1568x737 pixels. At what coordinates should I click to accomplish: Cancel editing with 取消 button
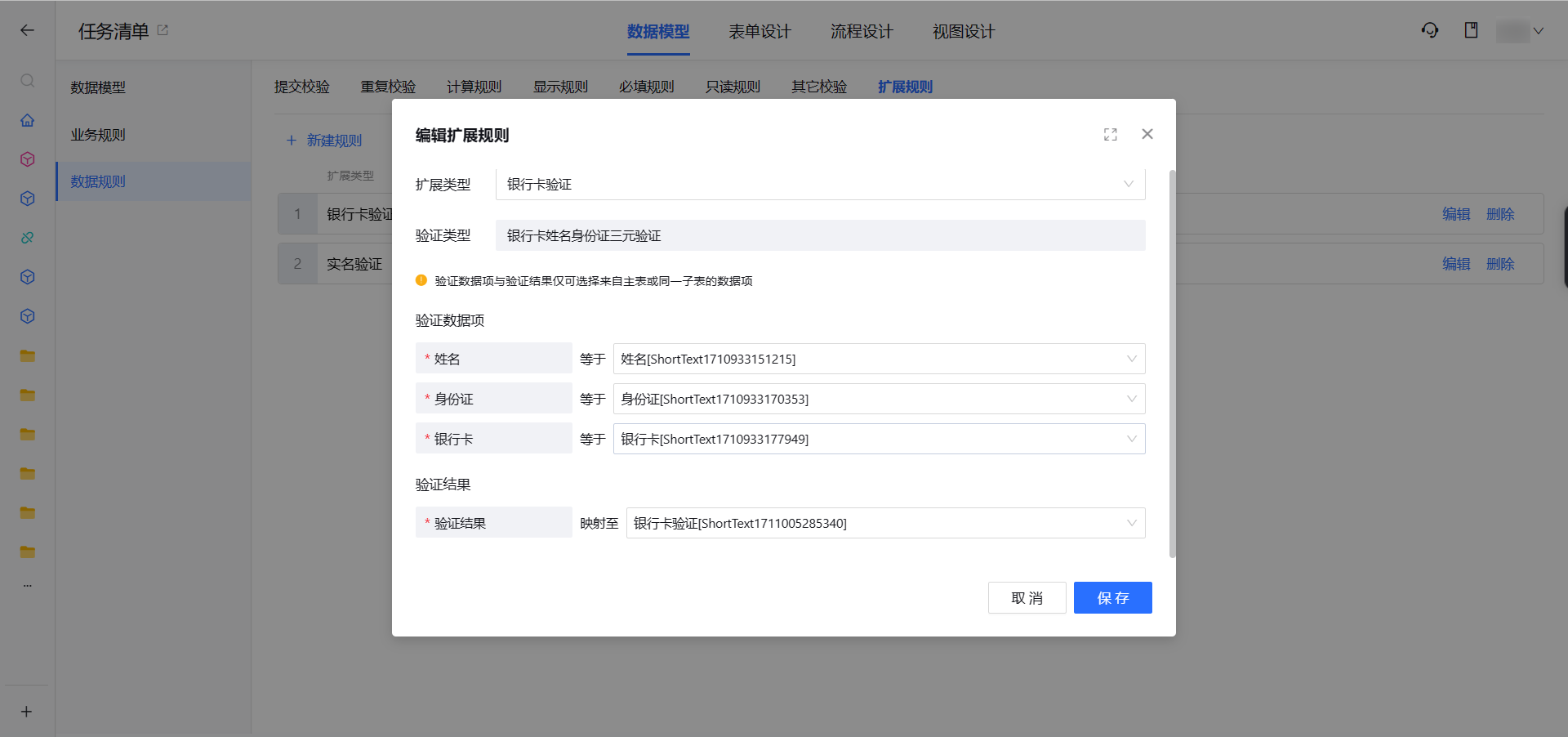click(x=1027, y=598)
